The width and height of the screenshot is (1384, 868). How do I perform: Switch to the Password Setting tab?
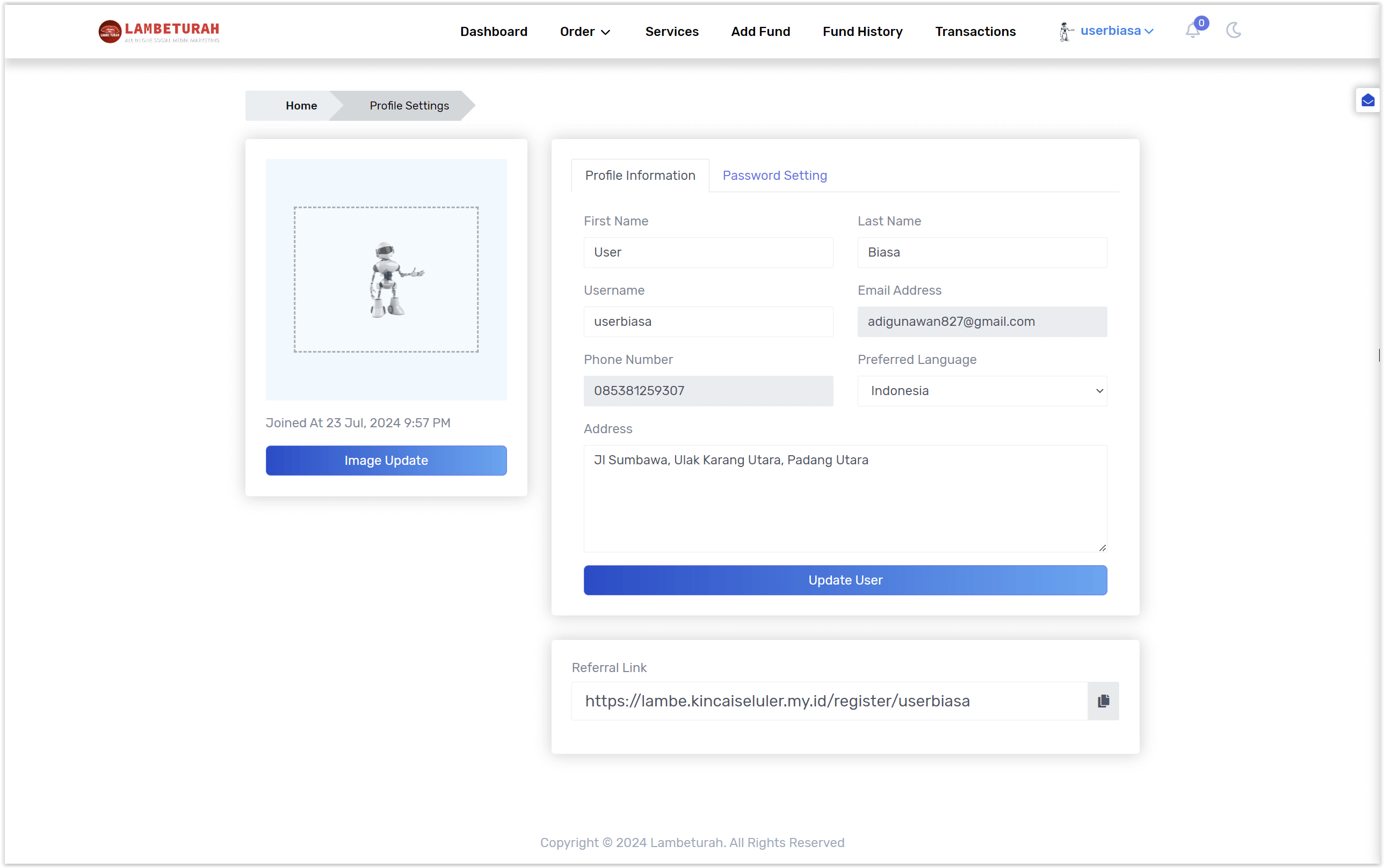[773, 176]
